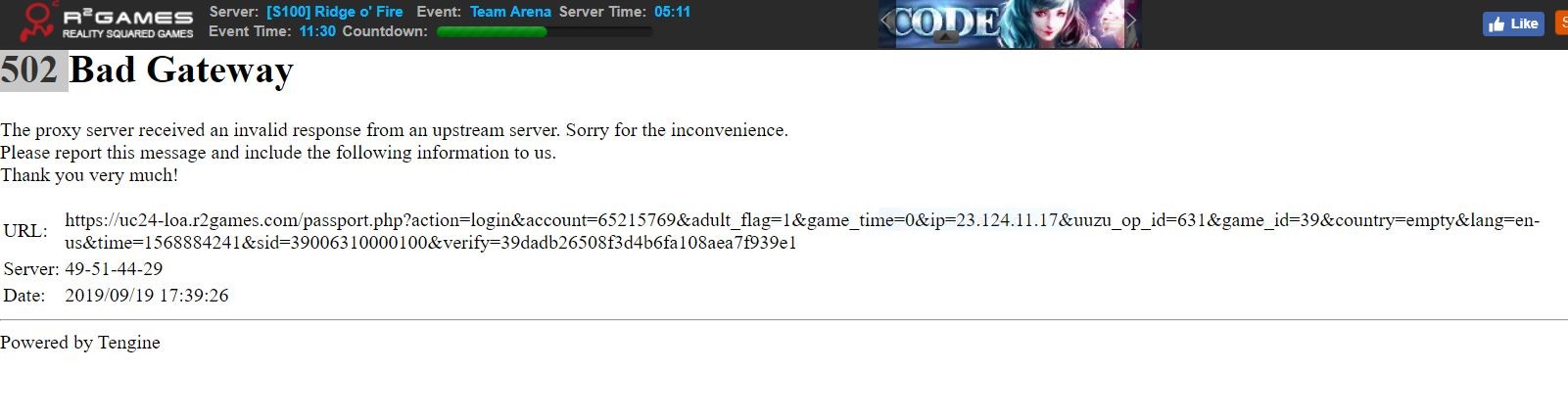Click the Bad Gateway heading text
This screenshot has width=1568, height=418.
click(181, 70)
